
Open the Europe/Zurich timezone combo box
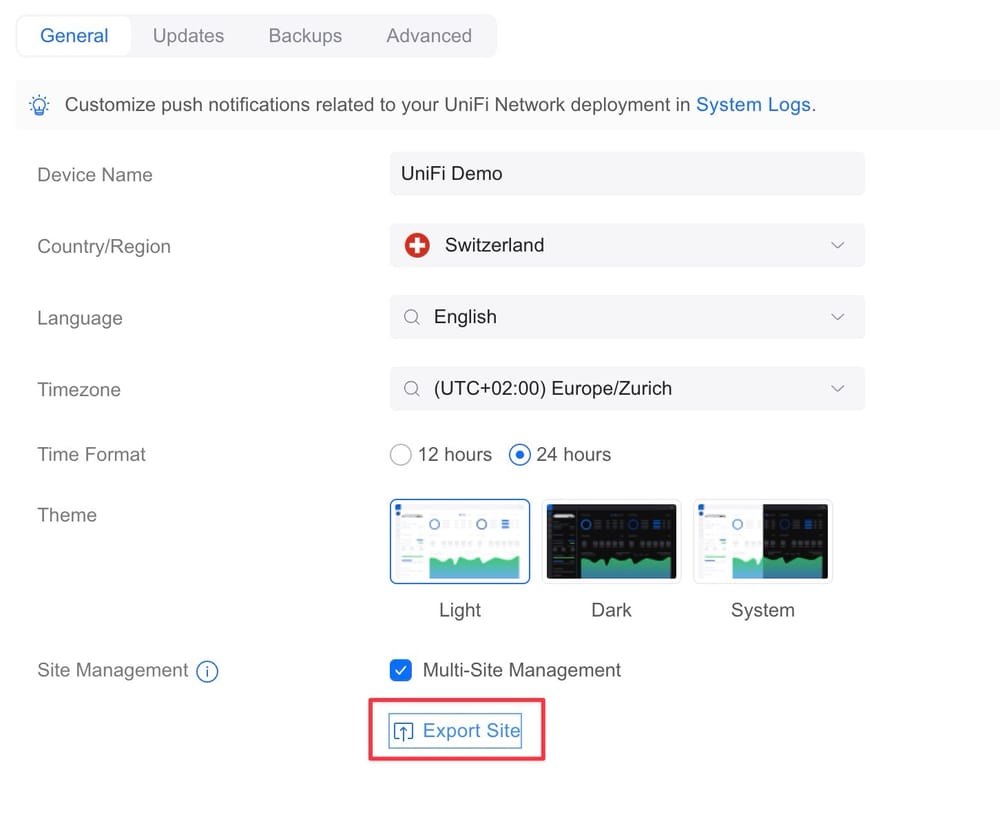point(627,388)
